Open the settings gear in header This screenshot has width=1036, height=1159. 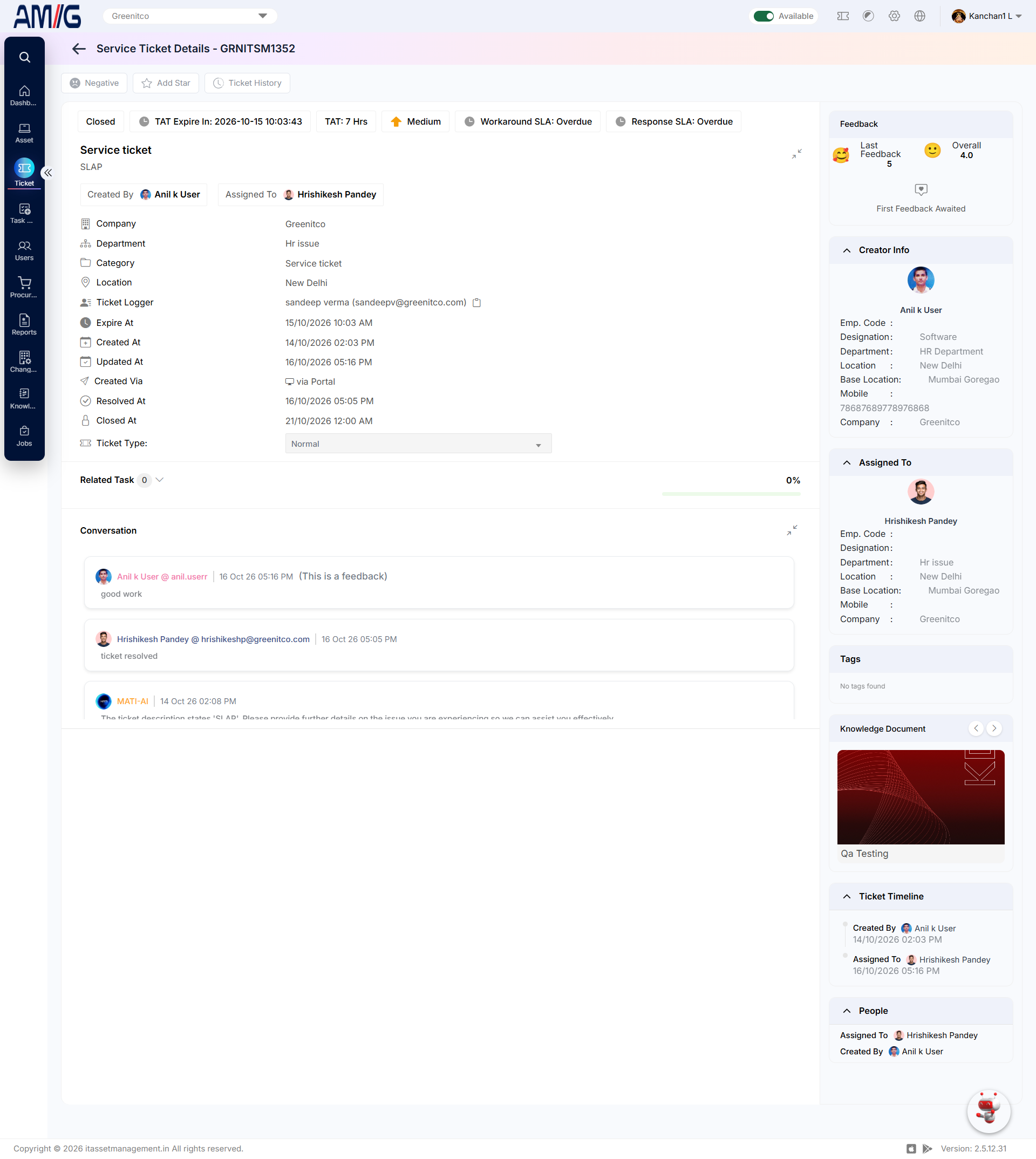pos(894,16)
